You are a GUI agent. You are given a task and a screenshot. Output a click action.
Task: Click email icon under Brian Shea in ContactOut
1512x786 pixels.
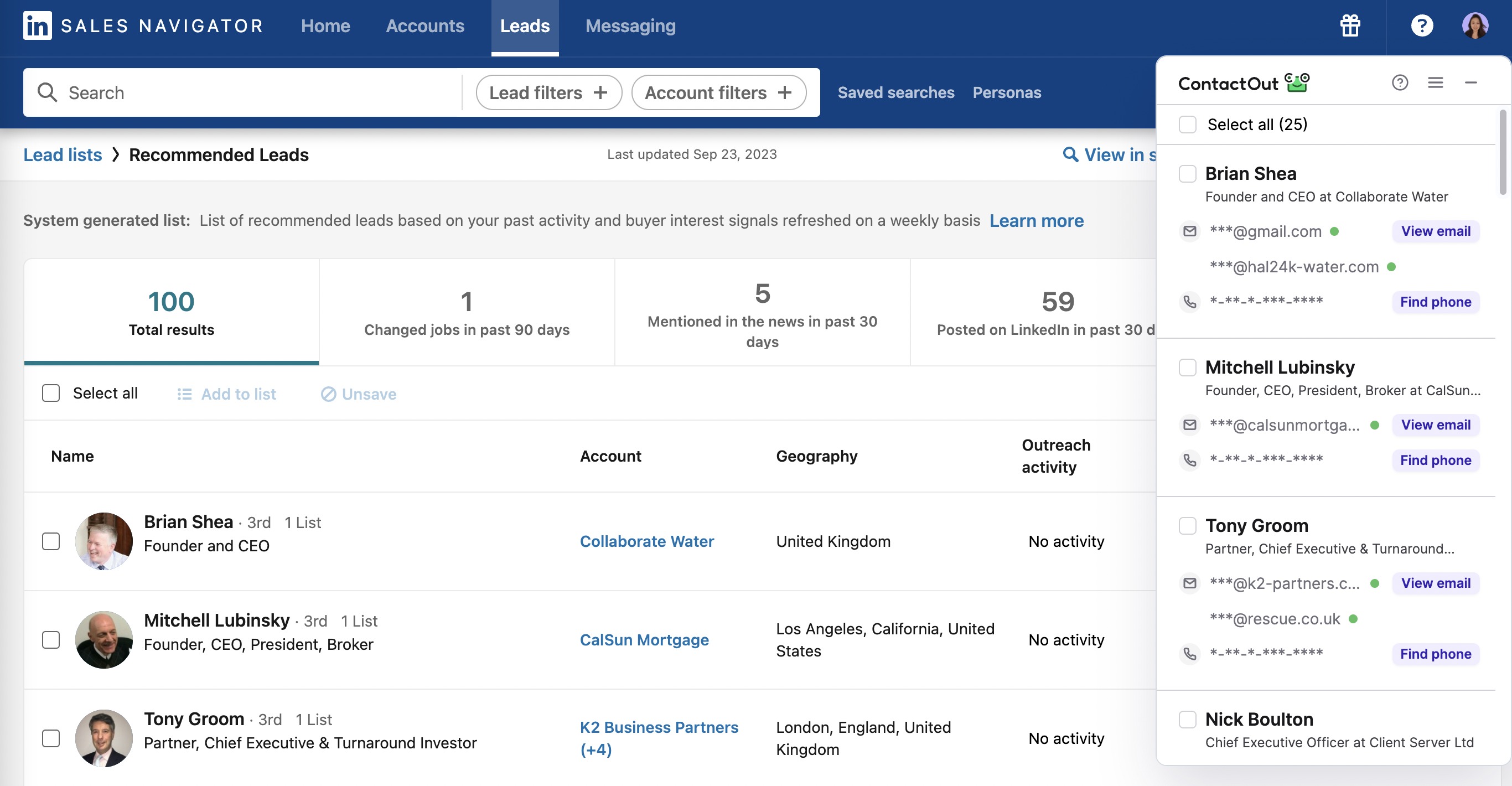(1189, 231)
